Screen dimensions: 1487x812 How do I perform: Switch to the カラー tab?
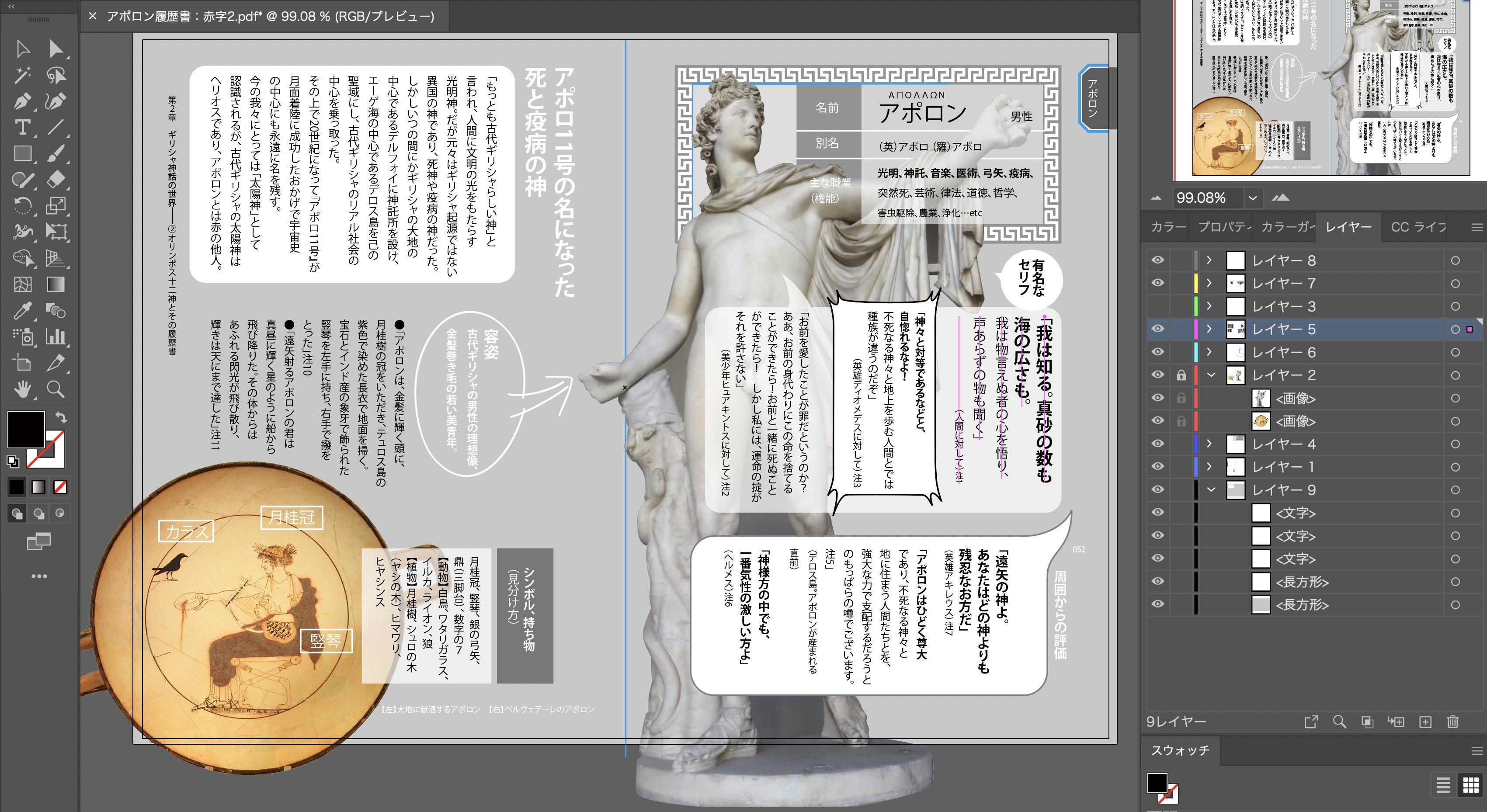tap(1168, 227)
